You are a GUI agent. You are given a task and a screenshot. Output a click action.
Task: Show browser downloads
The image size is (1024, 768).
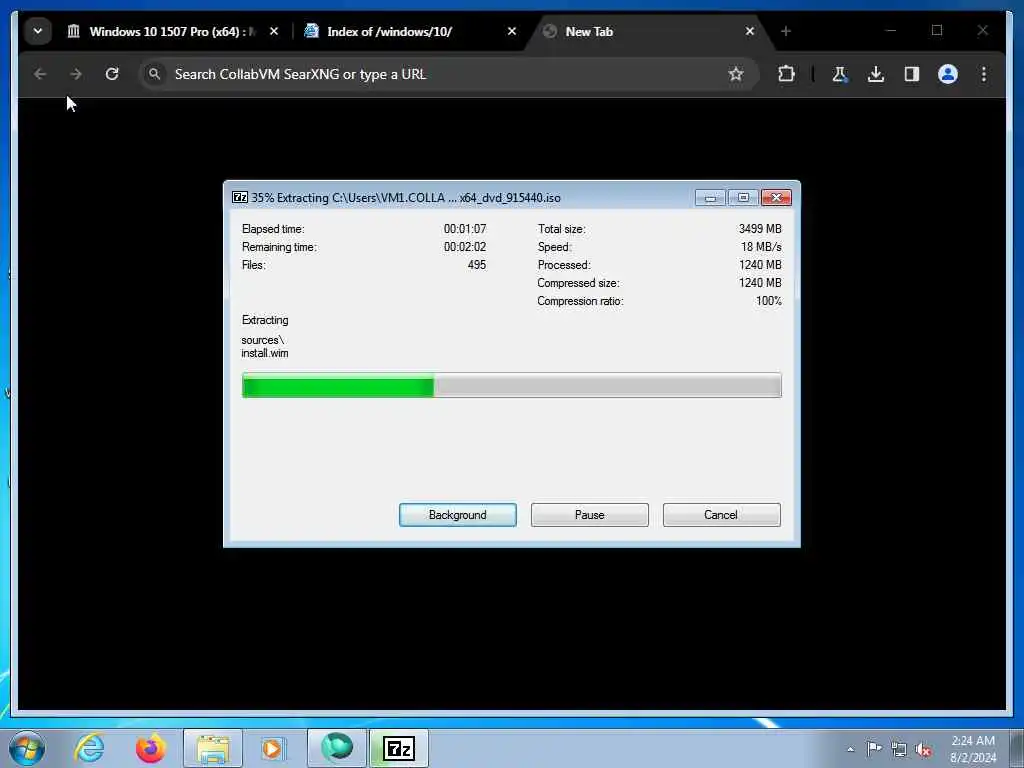[x=876, y=74]
